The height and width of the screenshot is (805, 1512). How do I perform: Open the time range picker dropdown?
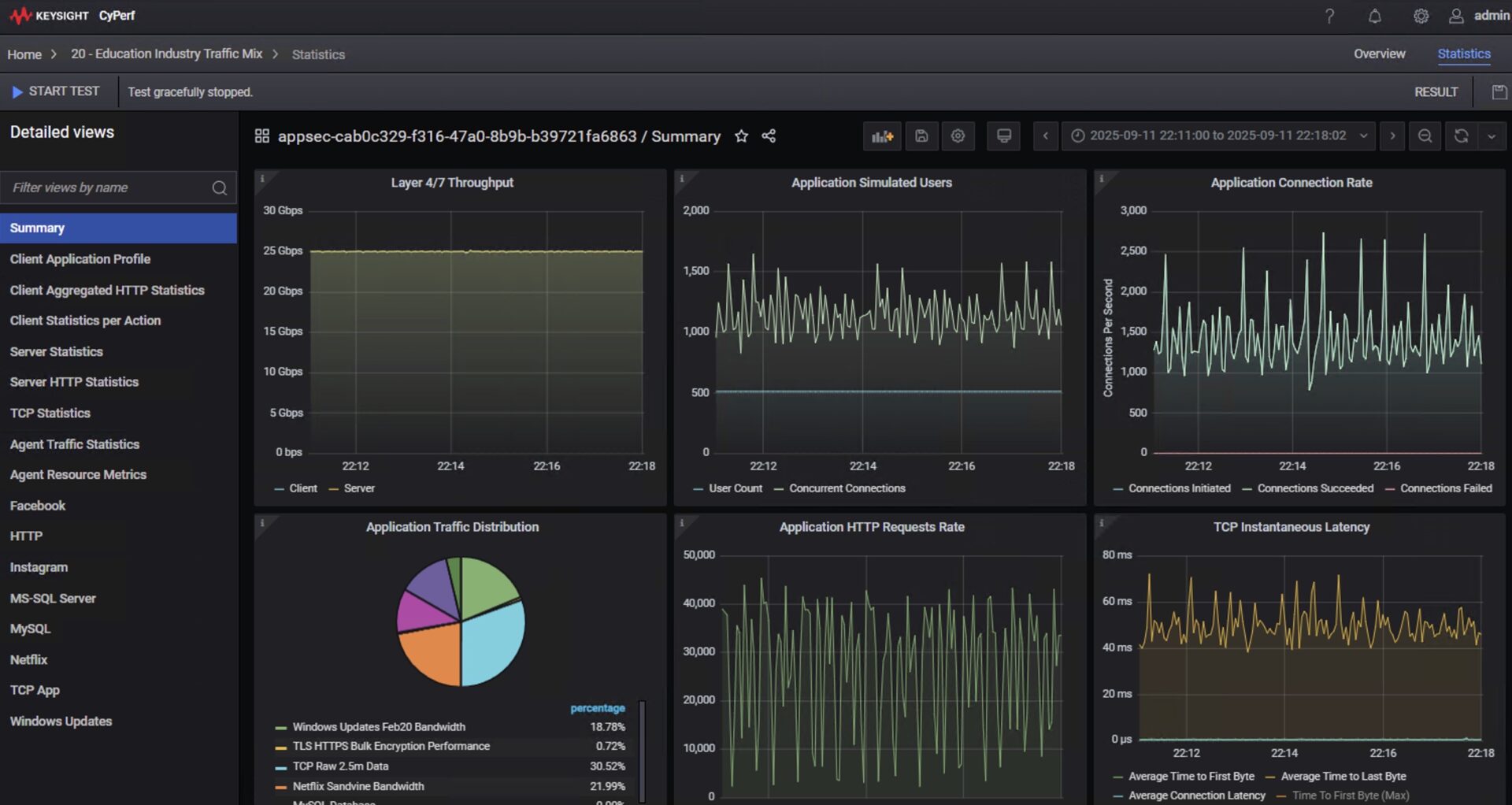1217,135
